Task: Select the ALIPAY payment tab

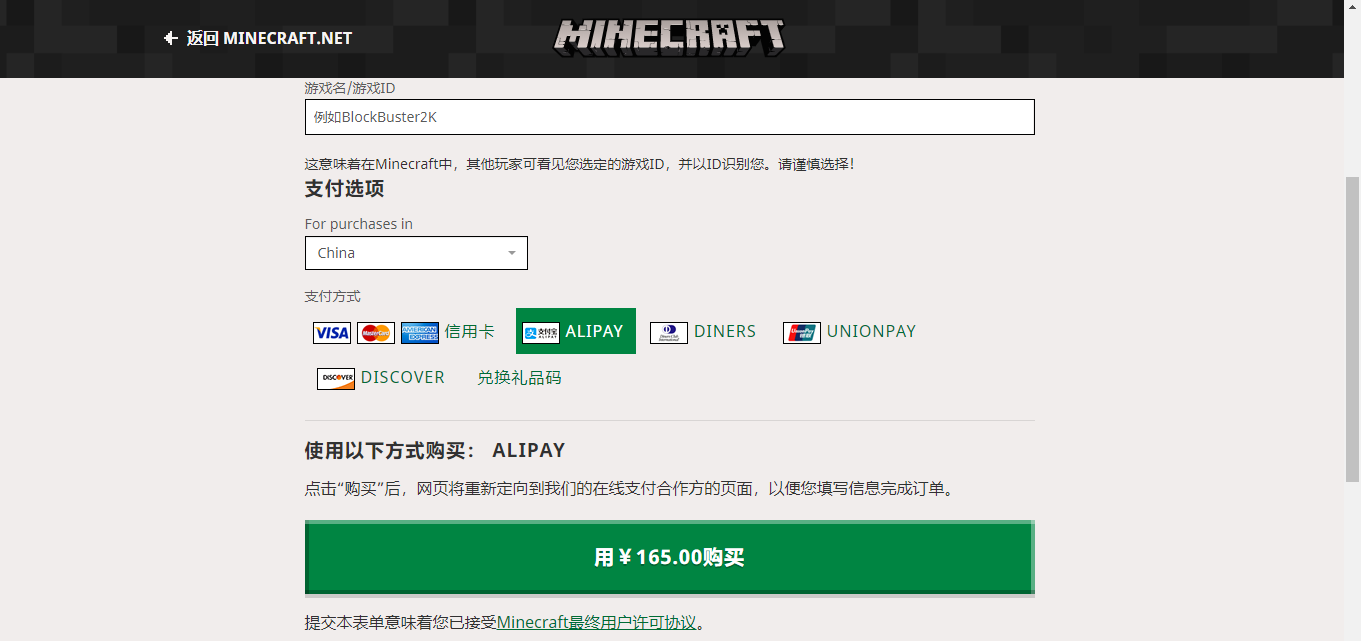Action: point(575,330)
